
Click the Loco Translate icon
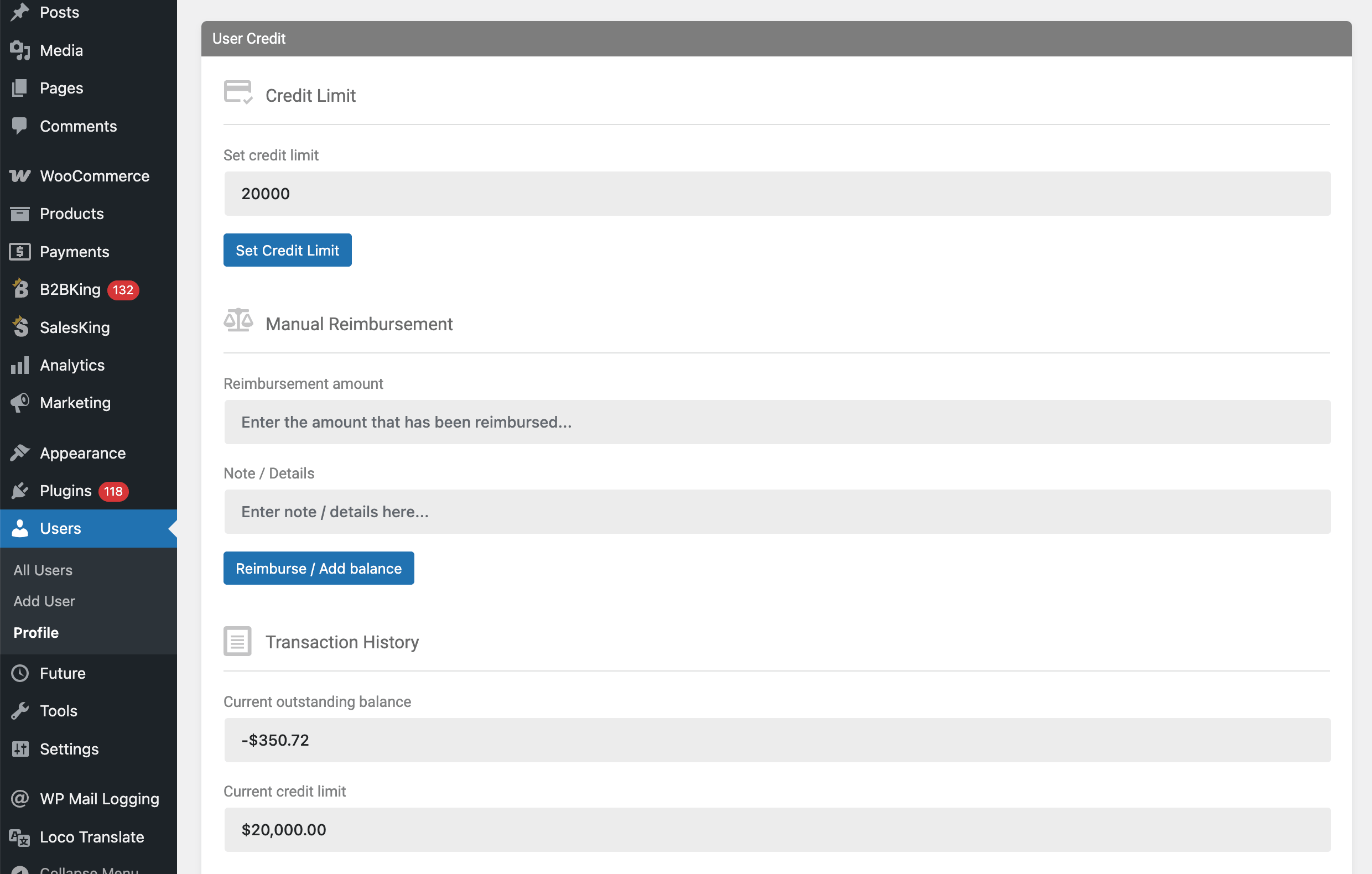coord(20,837)
